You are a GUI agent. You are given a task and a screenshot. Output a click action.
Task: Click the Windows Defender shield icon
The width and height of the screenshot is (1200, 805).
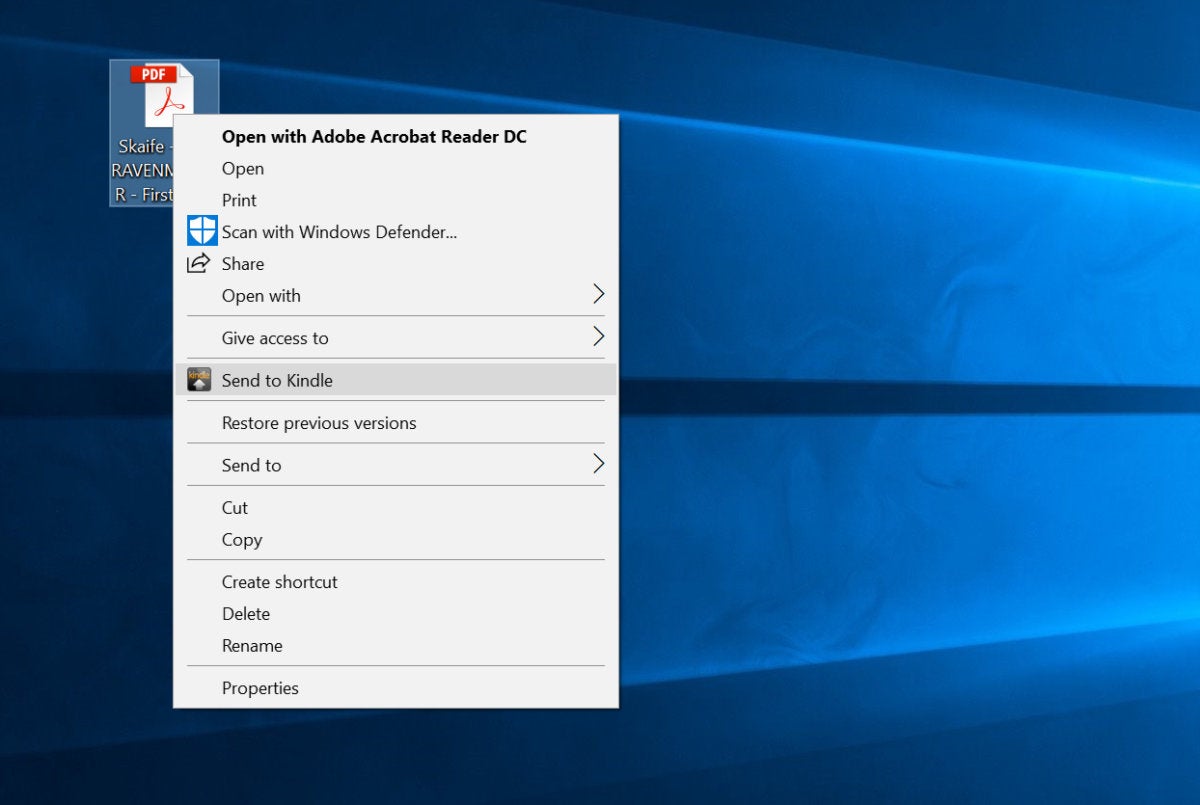coord(202,231)
